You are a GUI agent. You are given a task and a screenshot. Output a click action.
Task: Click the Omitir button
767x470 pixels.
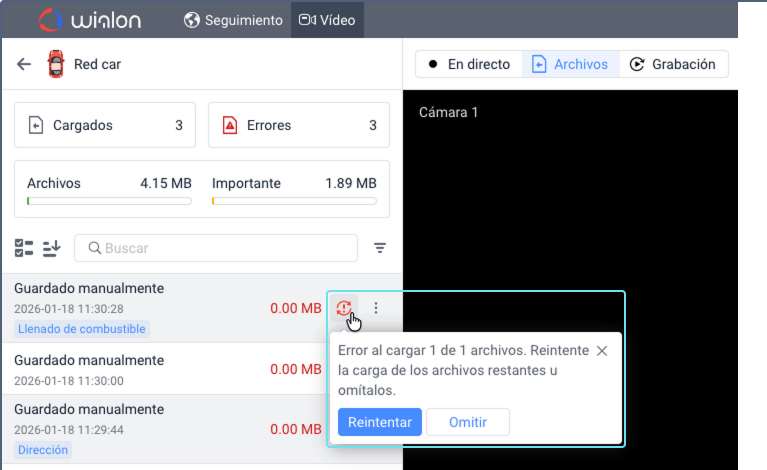click(468, 422)
